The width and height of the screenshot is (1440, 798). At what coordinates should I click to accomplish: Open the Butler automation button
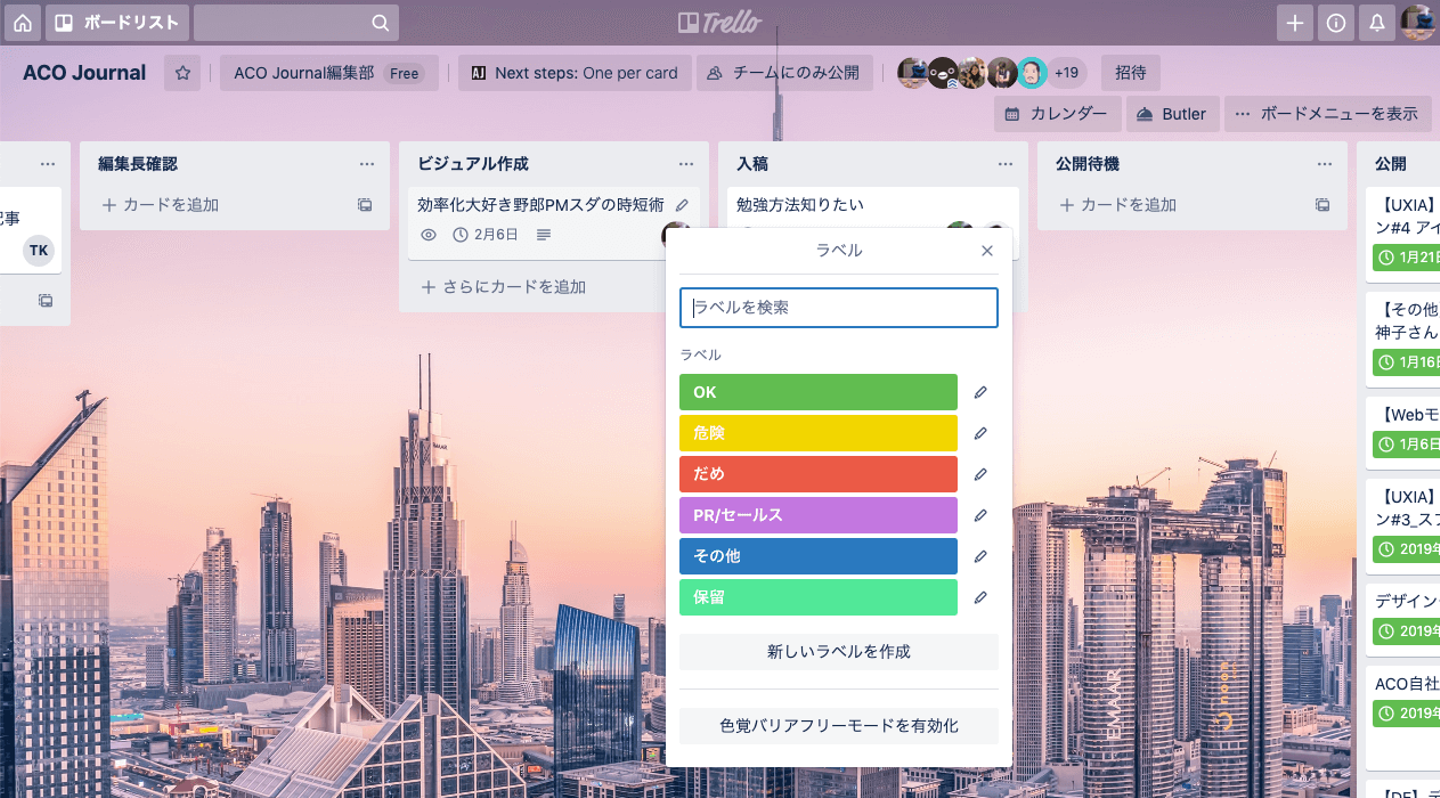pos(1173,114)
